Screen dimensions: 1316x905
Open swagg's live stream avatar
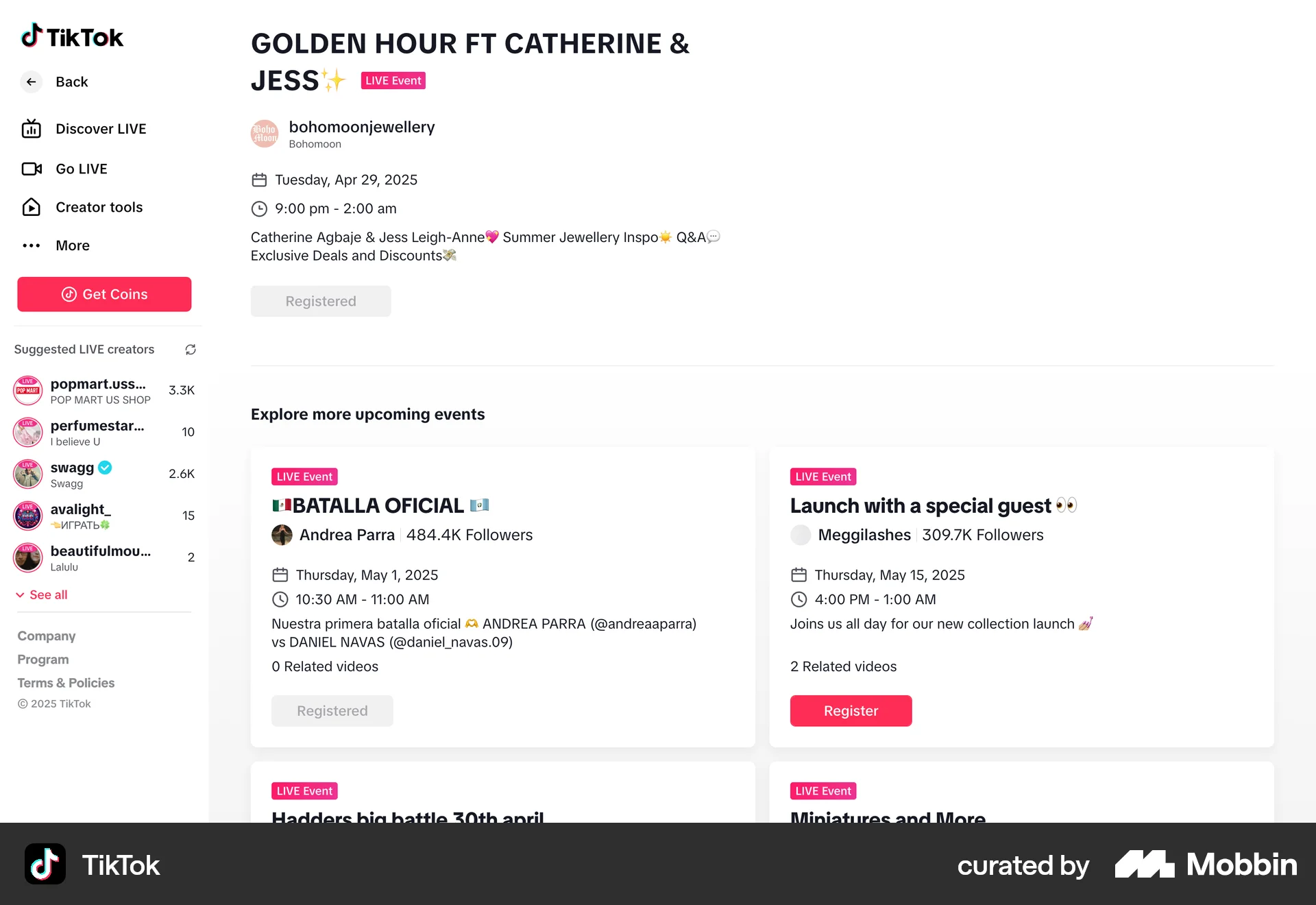pyautogui.click(x=28, y=474)
